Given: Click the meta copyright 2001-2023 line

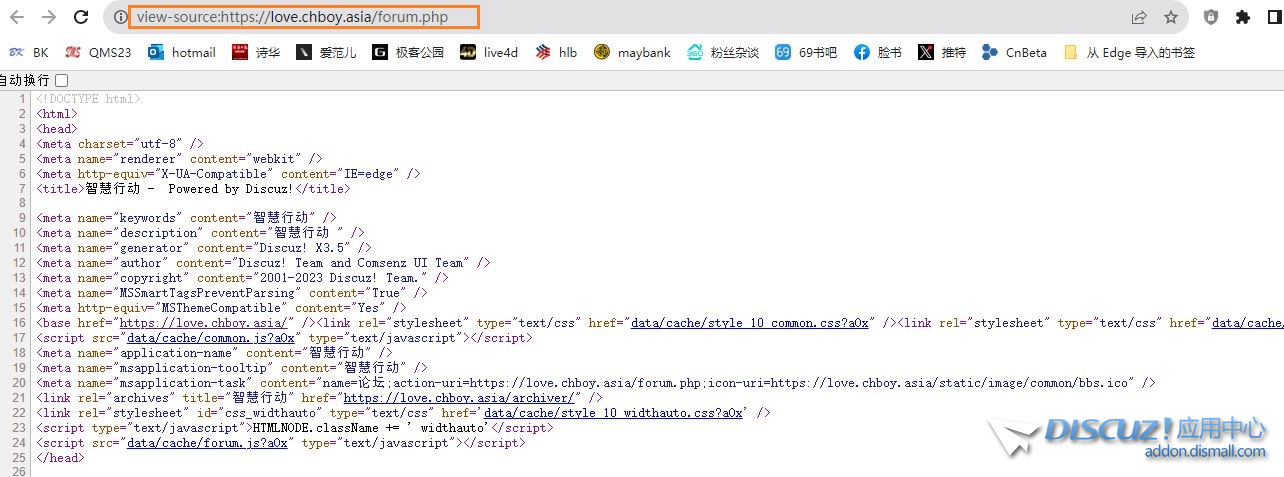Looking at the screenshot, I should coord(242,278).
